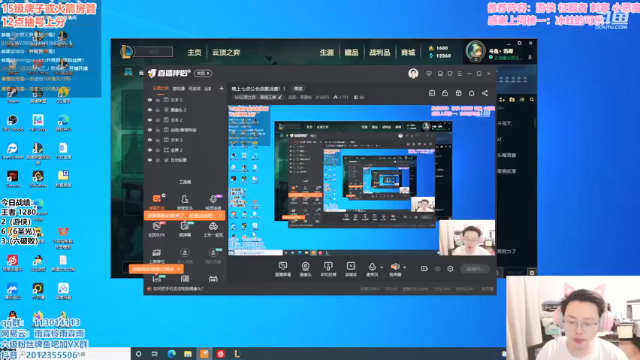This screenshot has width=640, height=360.
Task: Open the summoner profile avatar in League client
Action: [x=476, y=51]
